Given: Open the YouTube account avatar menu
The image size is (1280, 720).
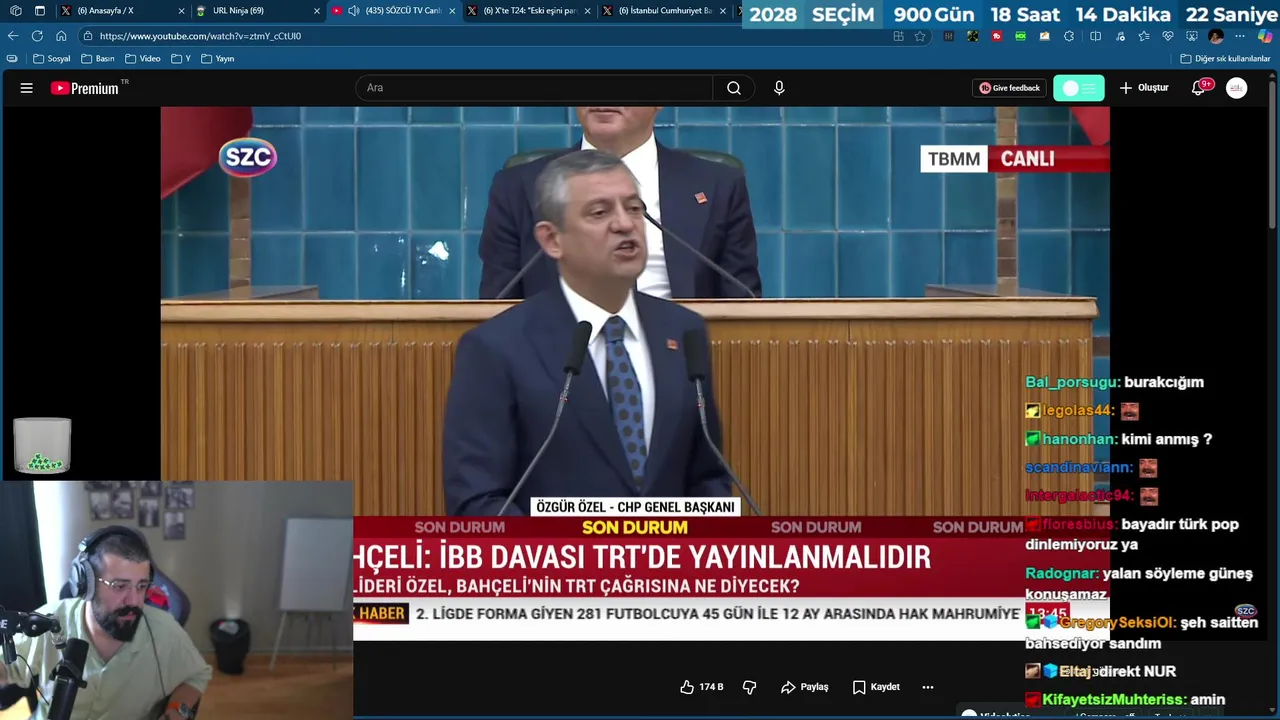Looking at the screenshot, I should pos(1237,88).
